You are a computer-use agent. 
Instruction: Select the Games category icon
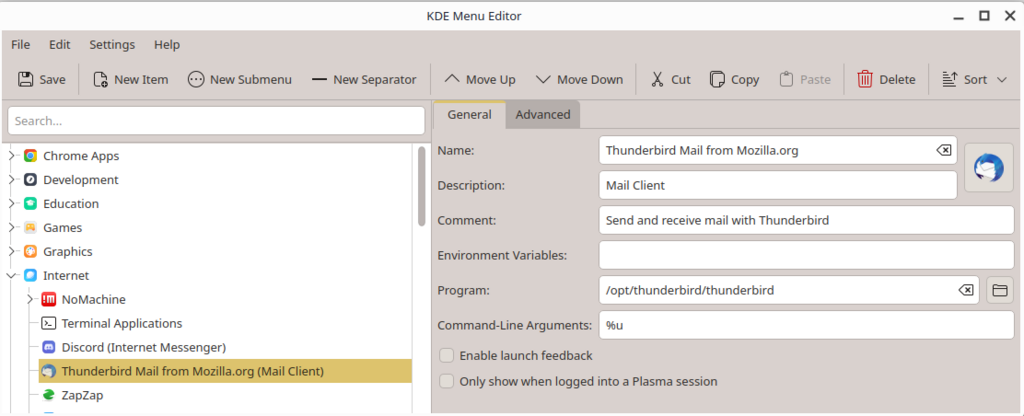(x=30, y=228)
